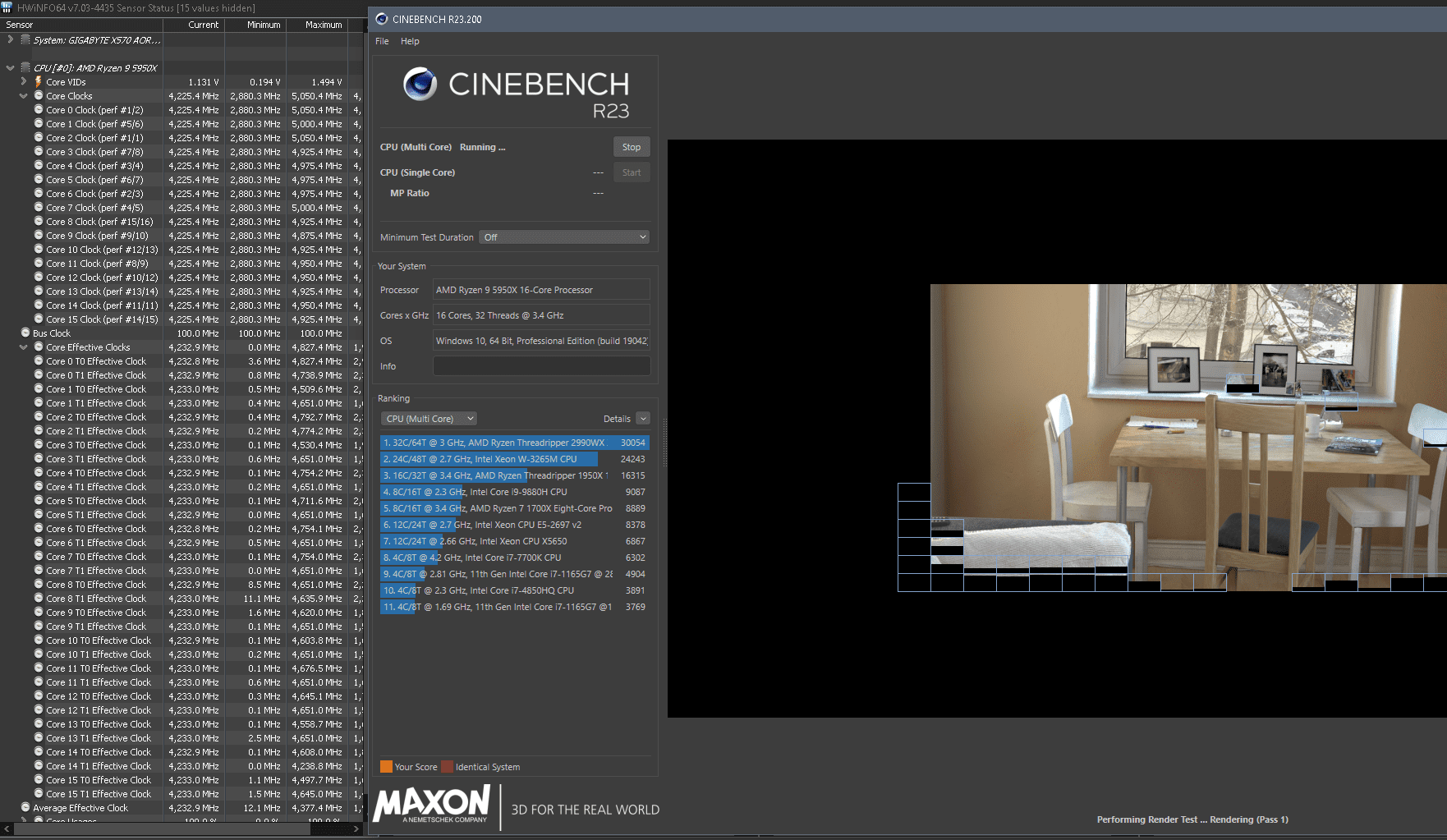The width and height of the screenshot is (1447, 840).
Task: Toggle the ranking Details expander arrow
Action: pos(643,419)
